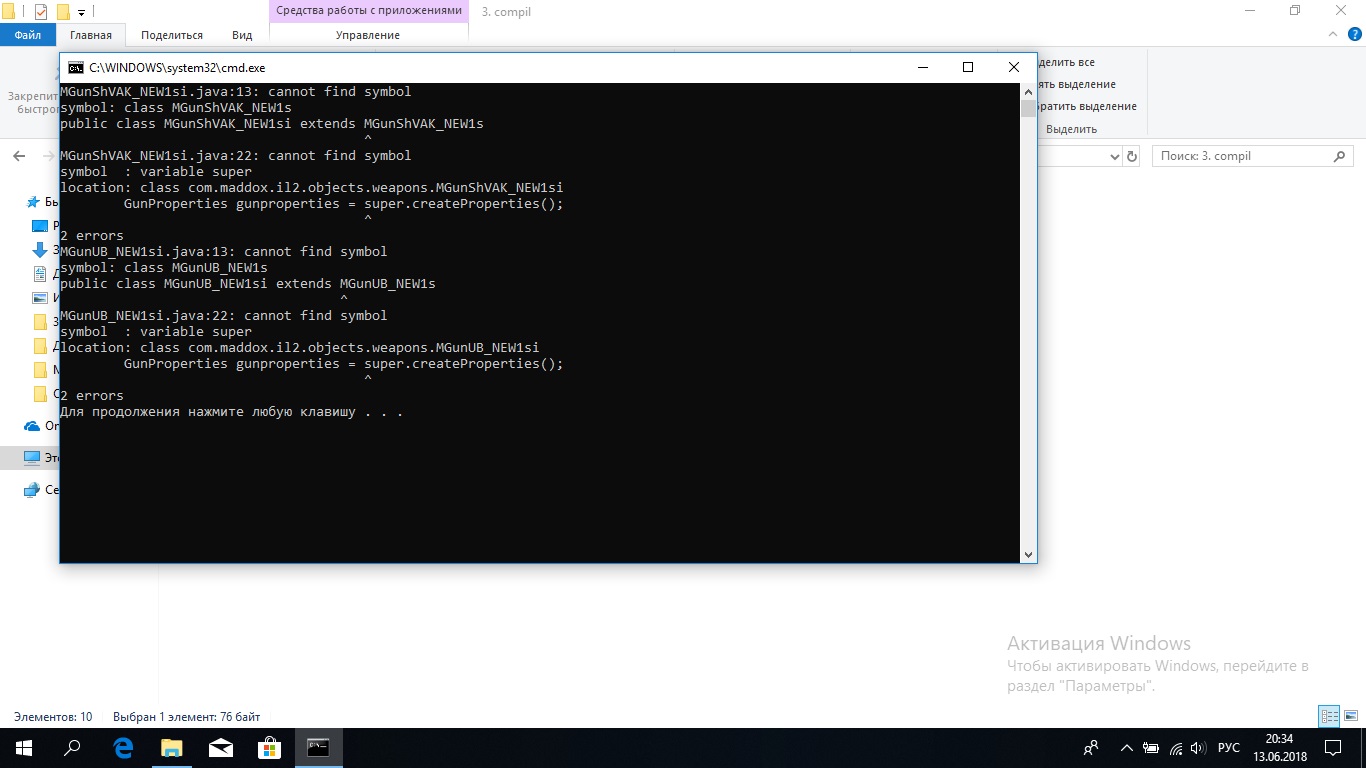Launch Microsoft Edge from taskbar
This screenshot has height=768, width=1366.
pyautogui.click(x=123, y=748)
